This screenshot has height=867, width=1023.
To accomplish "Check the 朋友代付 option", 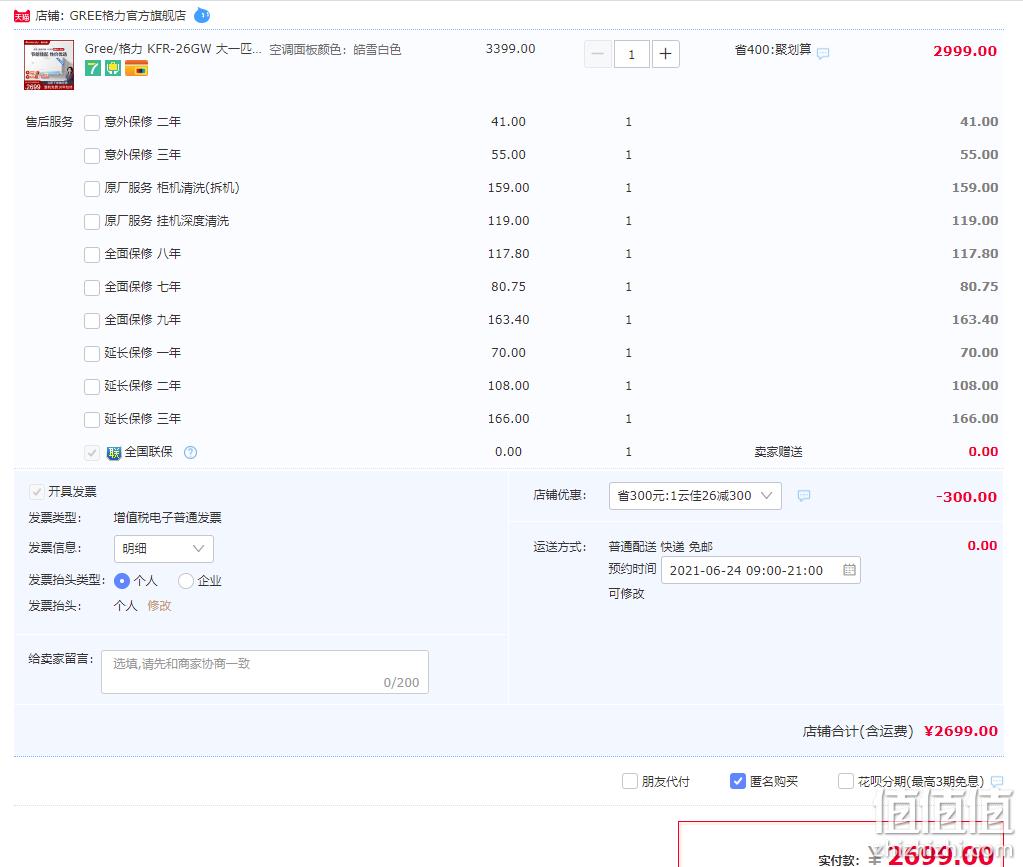I will pos(630,781).
